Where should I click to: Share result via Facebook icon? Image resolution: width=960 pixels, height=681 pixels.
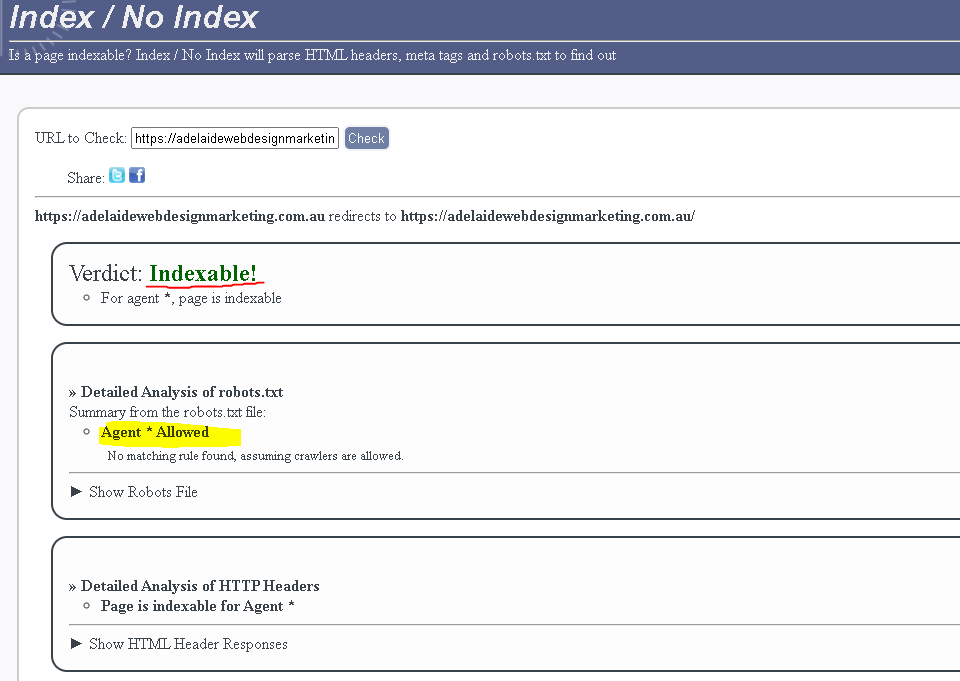point(137,176)
